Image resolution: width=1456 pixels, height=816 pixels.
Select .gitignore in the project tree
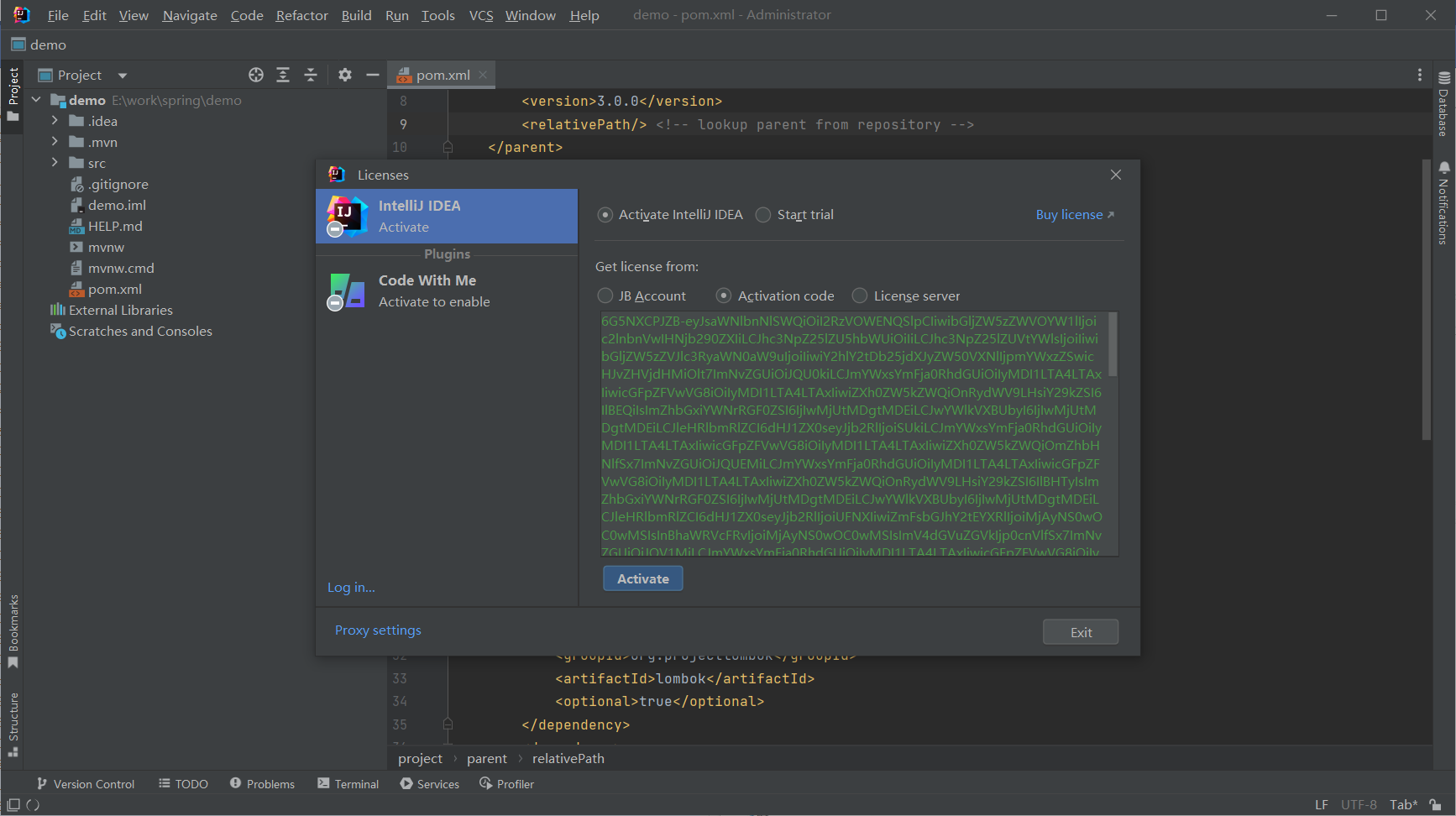coord(118,184)
